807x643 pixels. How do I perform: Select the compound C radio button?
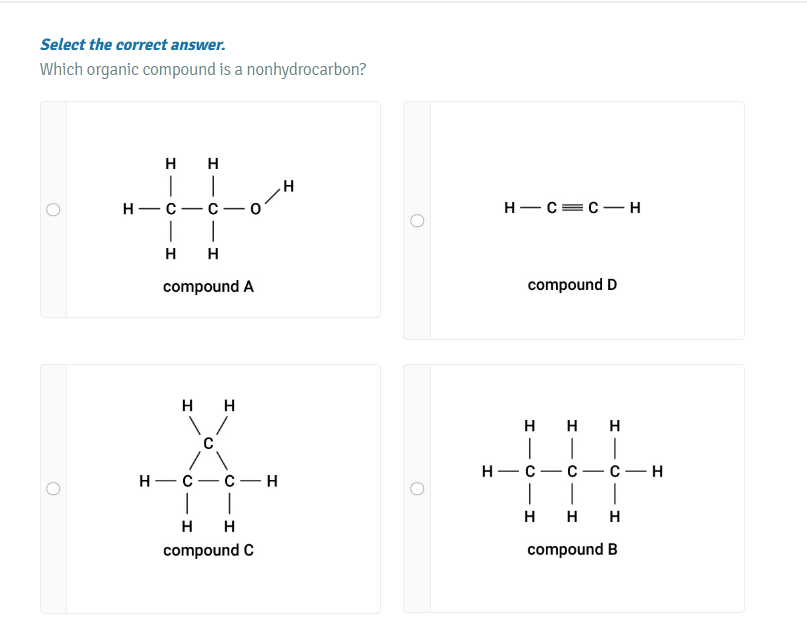(x=53, y=489)
